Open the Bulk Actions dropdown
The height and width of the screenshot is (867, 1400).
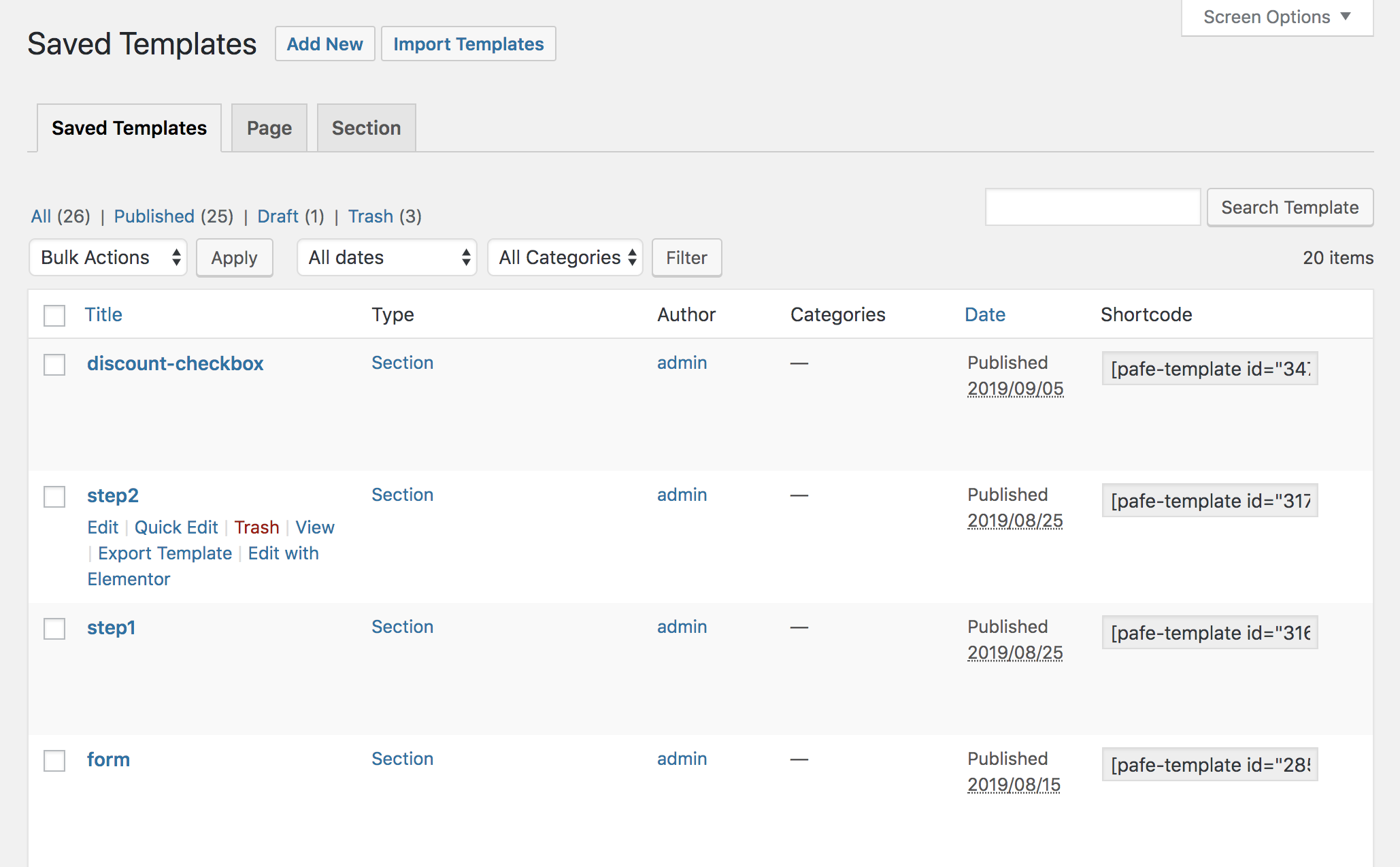pyautogui.click(x=108, y=257)
